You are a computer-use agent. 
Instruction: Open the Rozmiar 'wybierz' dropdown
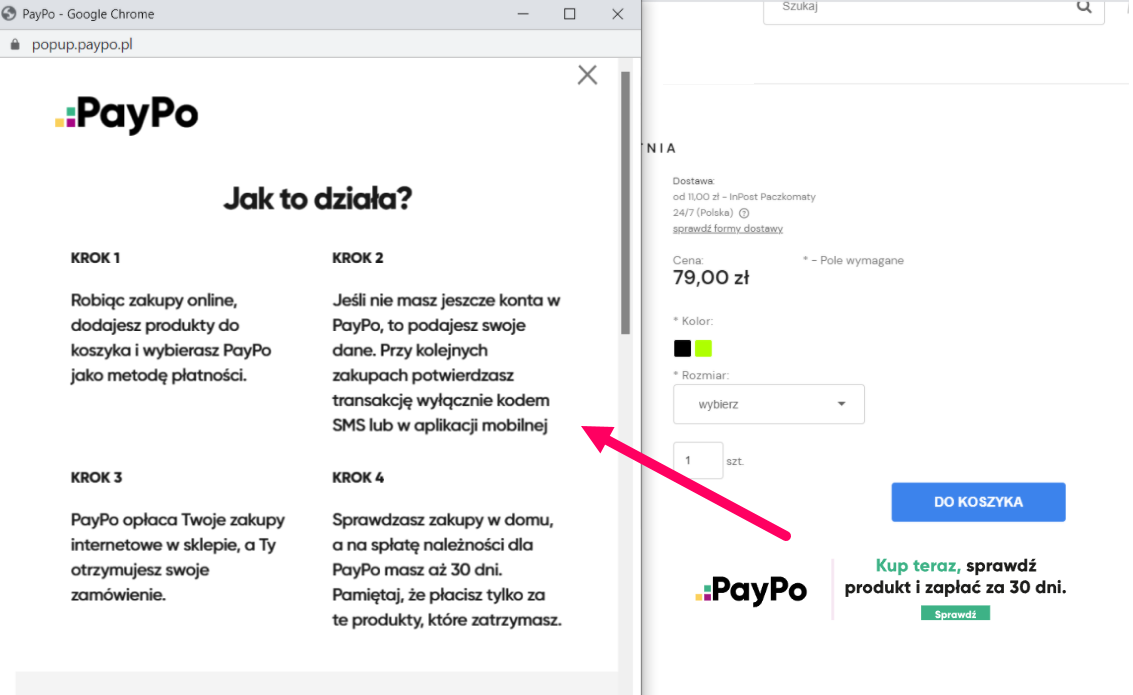769,404
